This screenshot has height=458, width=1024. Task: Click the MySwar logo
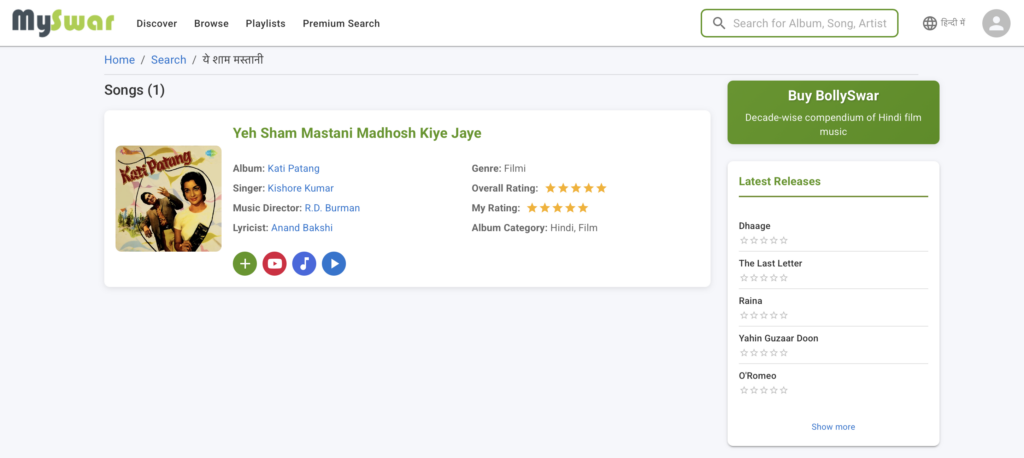coord(63,22)
